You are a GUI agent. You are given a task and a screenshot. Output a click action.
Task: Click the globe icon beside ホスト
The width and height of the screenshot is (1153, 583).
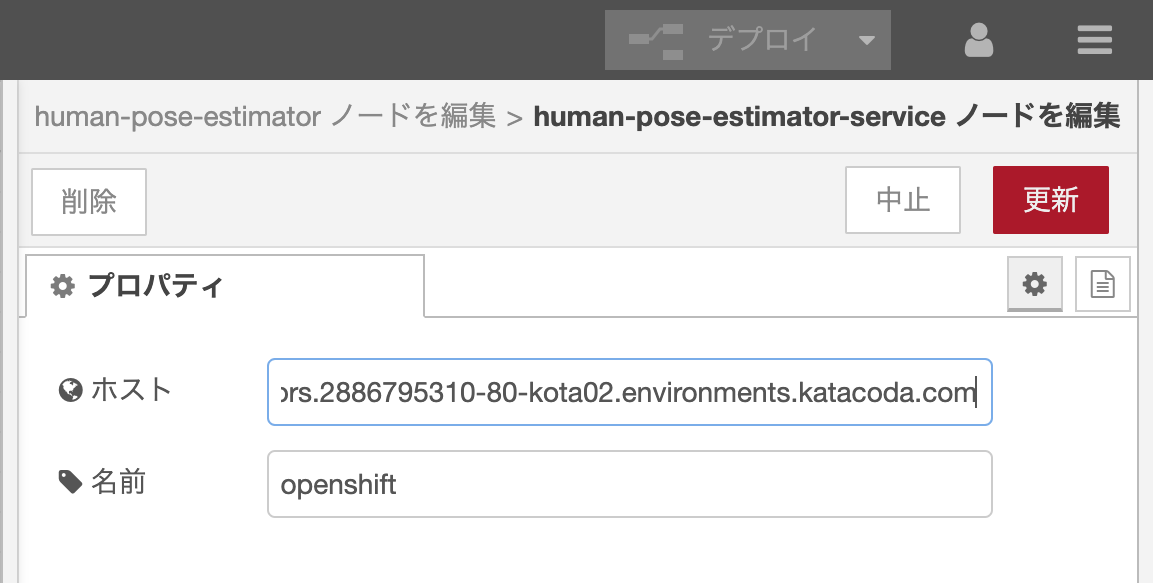70,391
